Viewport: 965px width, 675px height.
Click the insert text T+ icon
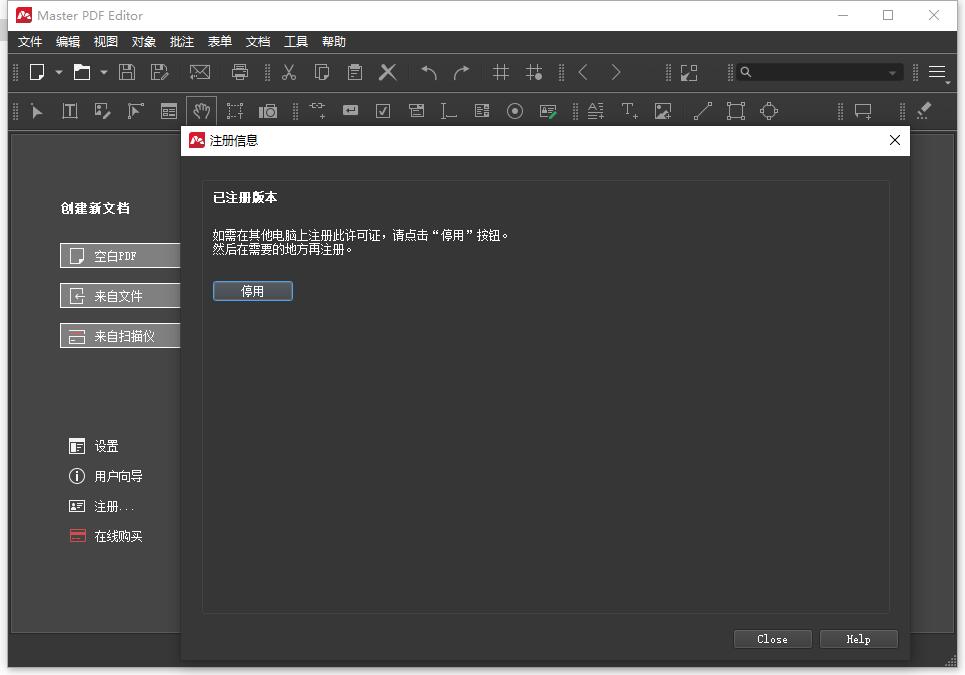[629, 111]
